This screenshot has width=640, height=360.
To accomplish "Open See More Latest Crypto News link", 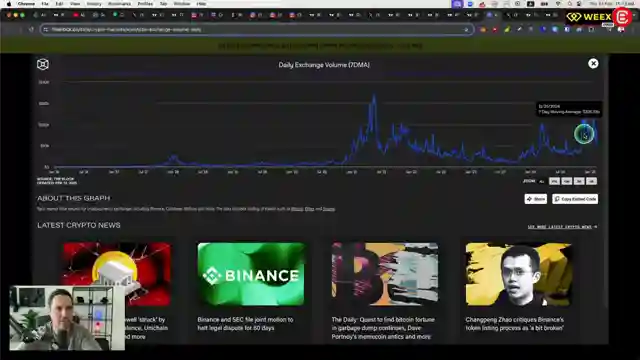I will point(562,227).
